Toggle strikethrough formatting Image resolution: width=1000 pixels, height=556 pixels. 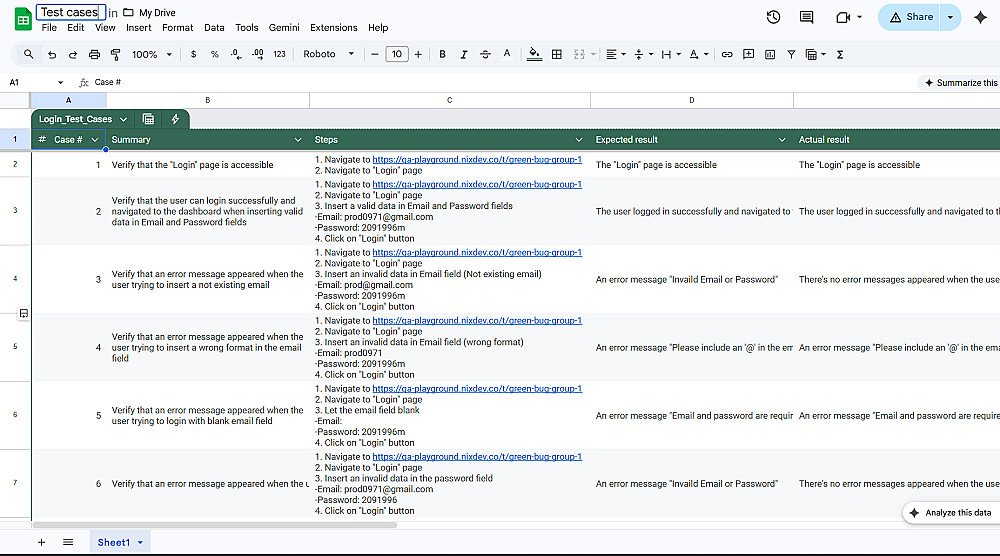point(486,54)
